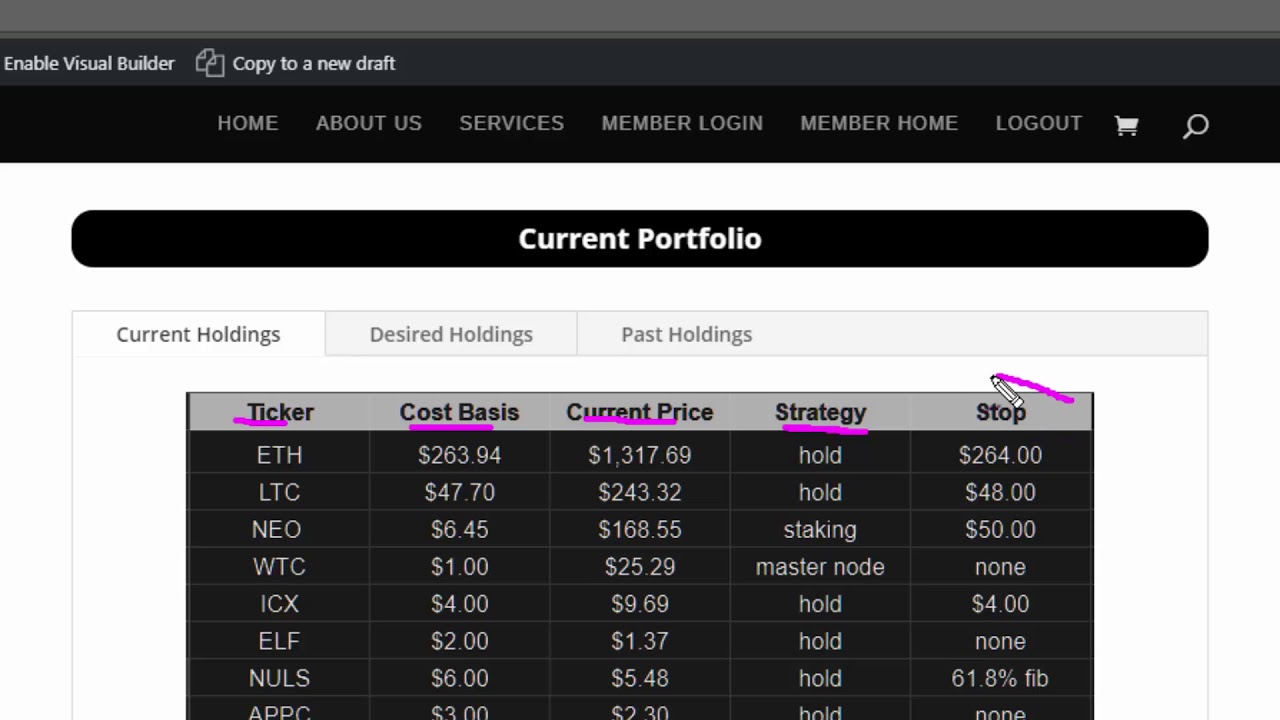Click ICX current price $9.69

pos(640,603)
